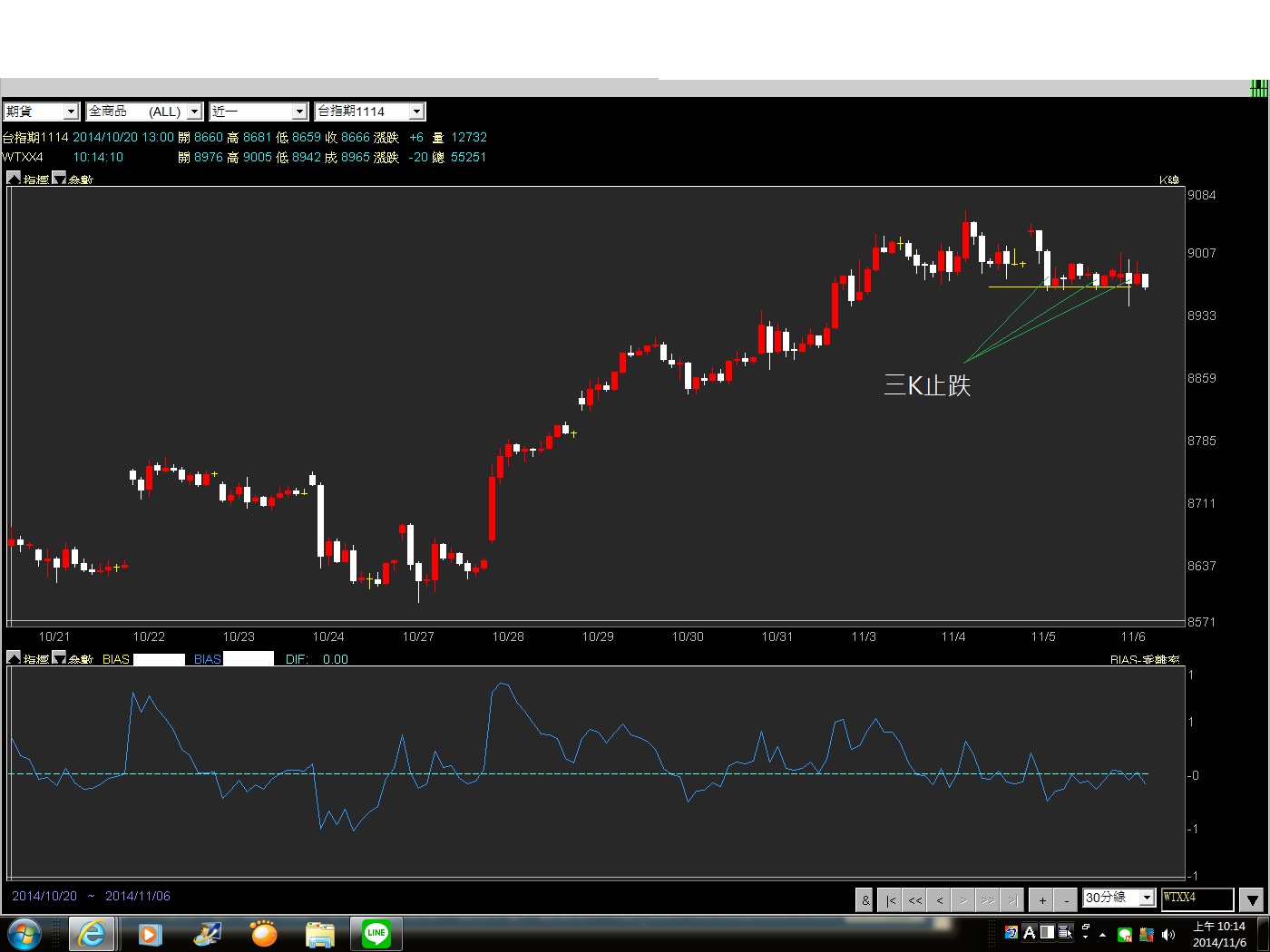Open the orange round app in taskbar
The image size is (1270, 952).
[264, 934]
